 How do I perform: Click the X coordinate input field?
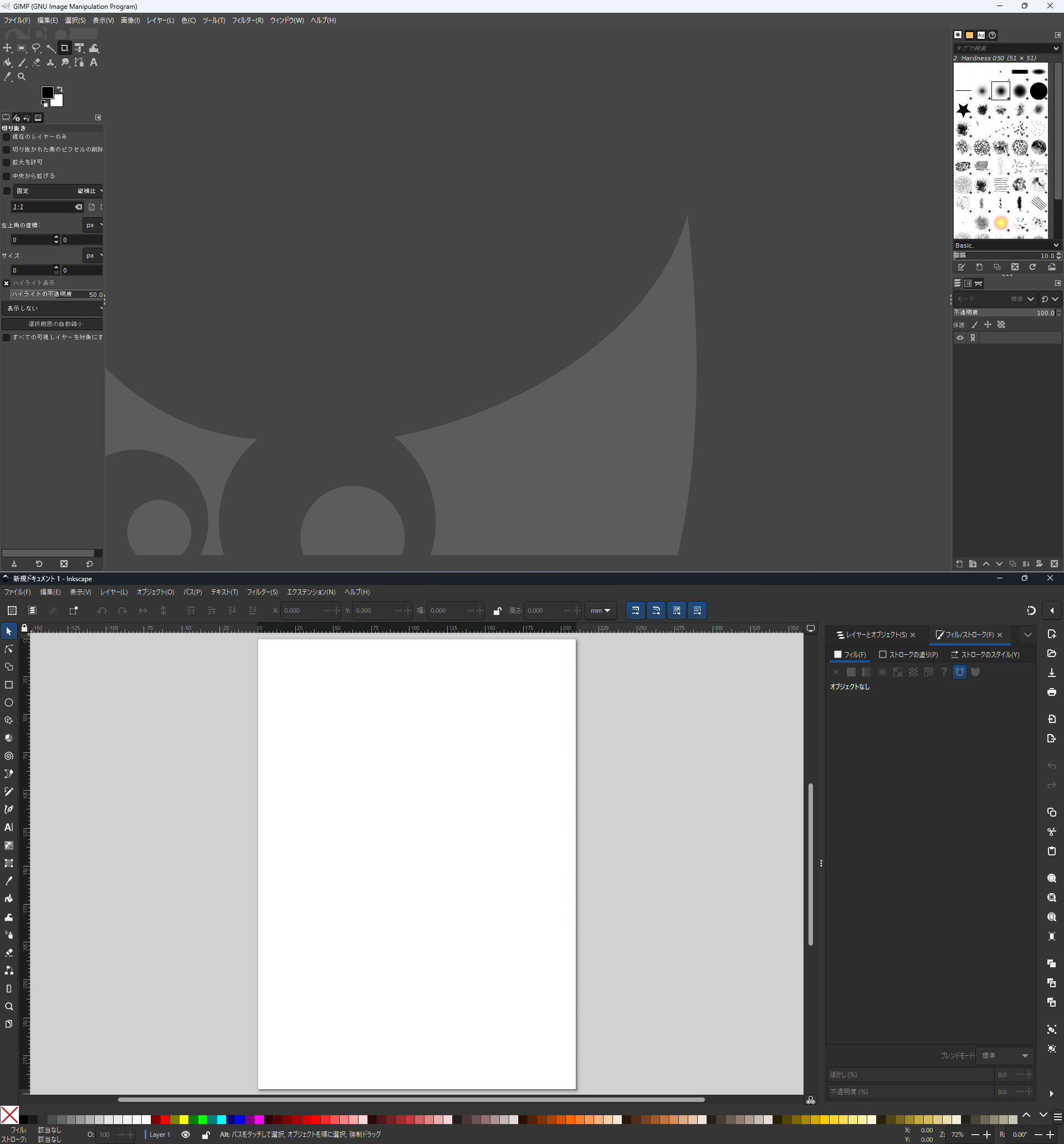click(300, 611)
